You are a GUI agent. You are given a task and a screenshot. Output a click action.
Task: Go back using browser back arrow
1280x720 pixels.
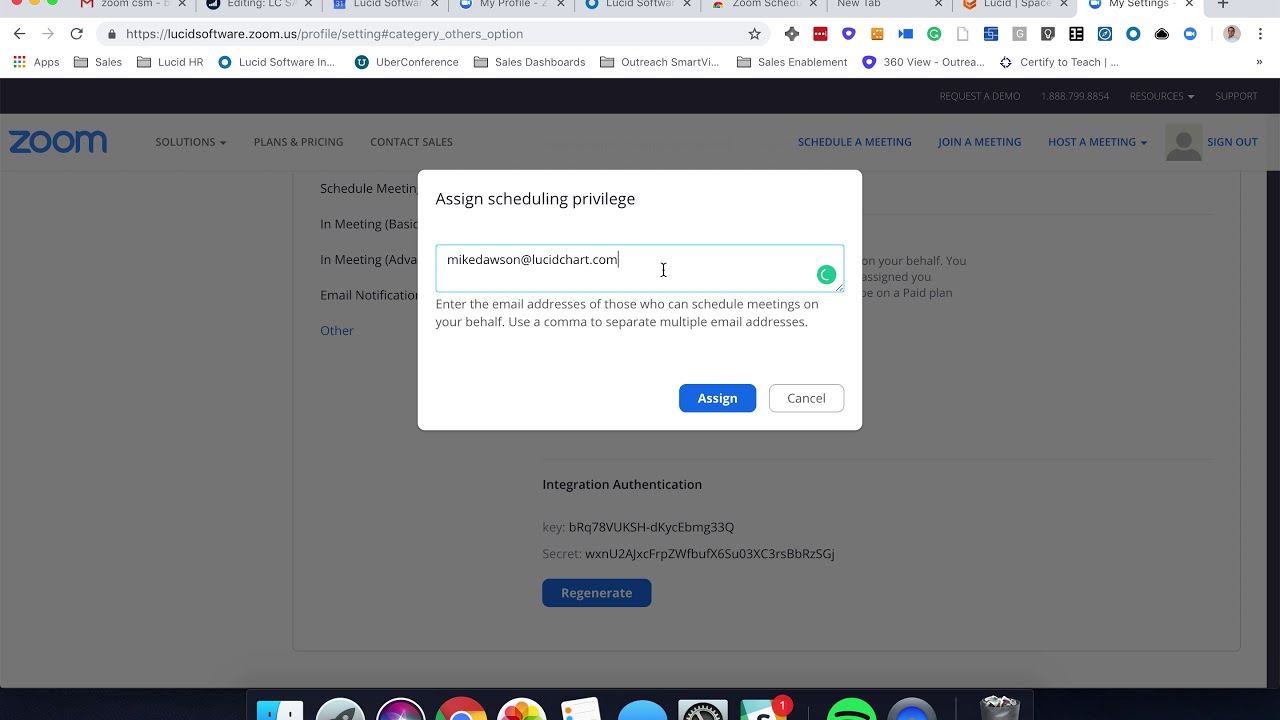tap(19, 34)
